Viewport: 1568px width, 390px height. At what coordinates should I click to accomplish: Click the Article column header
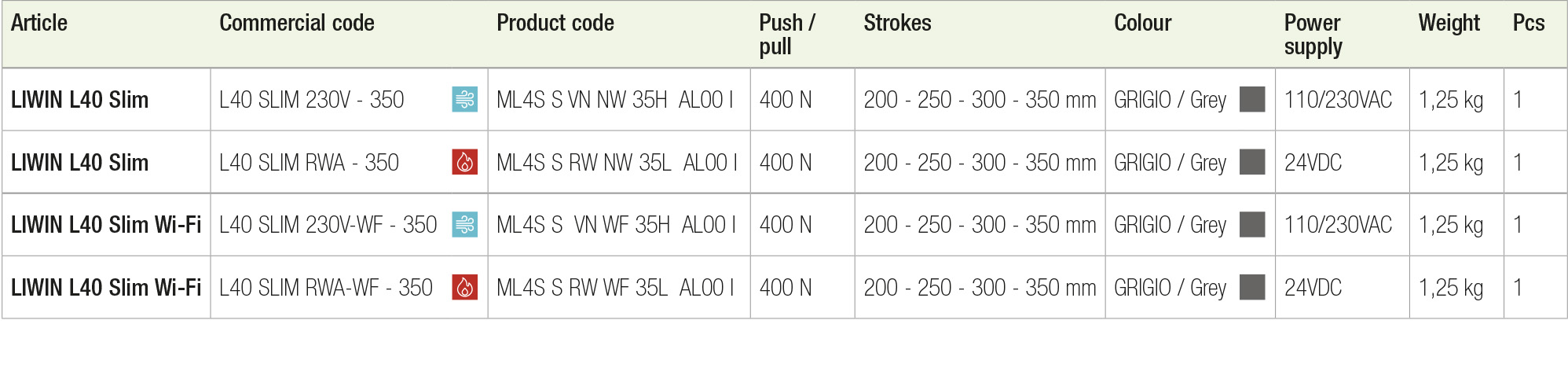tap(39, 23)
